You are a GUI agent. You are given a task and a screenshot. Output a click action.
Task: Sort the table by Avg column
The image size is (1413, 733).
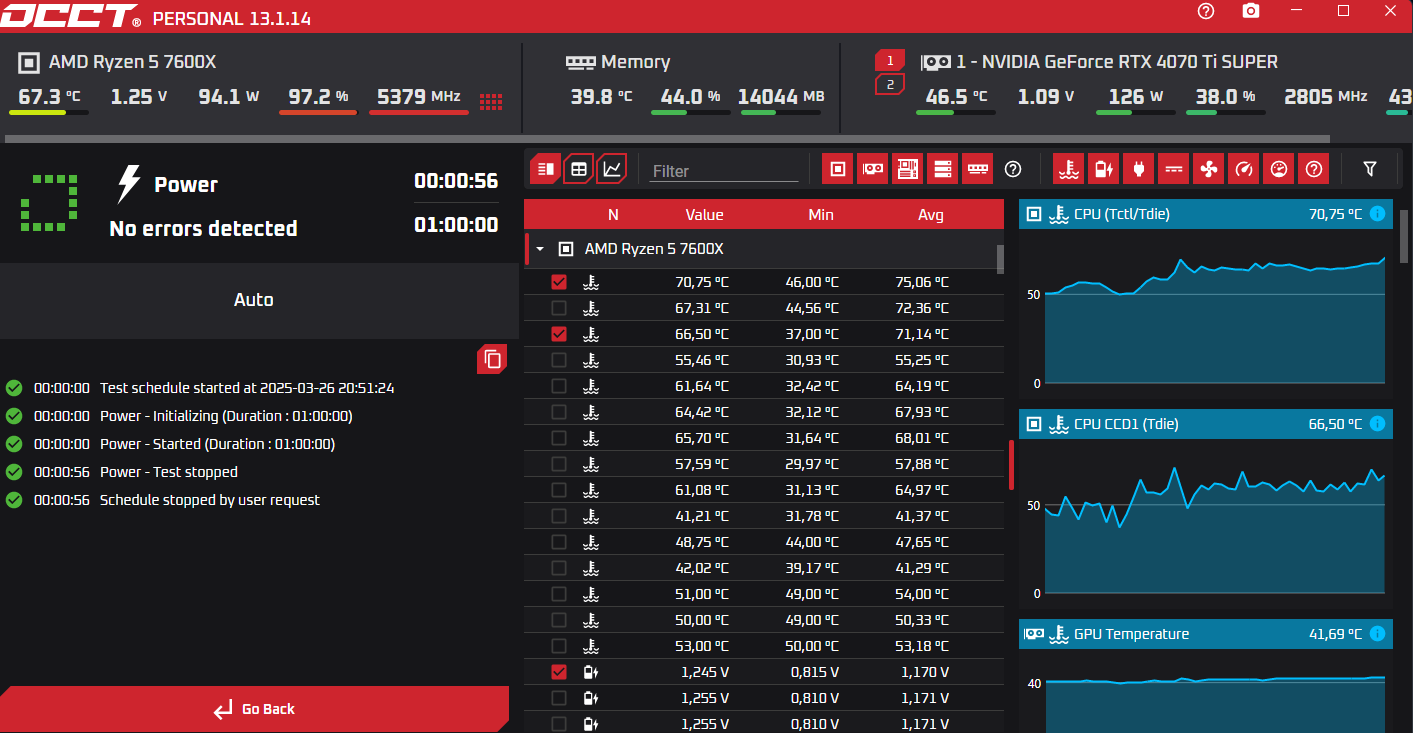[931, 215]
